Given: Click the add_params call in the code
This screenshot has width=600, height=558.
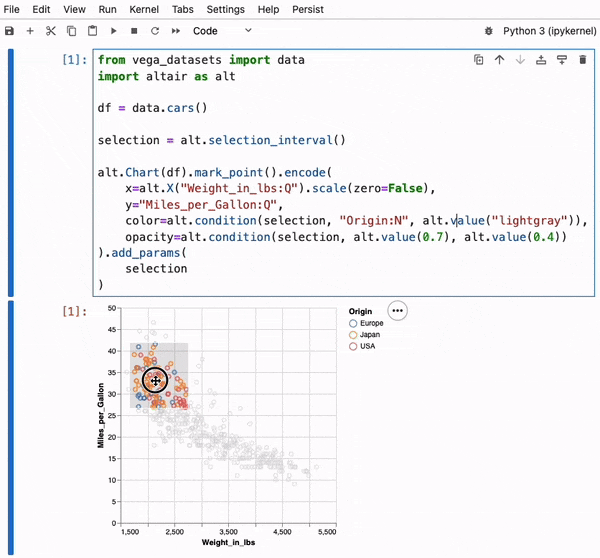Looking at the screenshot, I should click(x=146, y=253).
